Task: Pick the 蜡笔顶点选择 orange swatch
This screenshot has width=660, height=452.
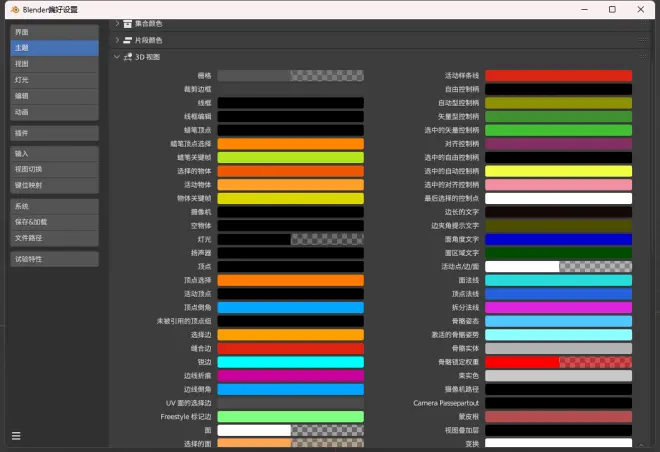Action: (290, 144)
